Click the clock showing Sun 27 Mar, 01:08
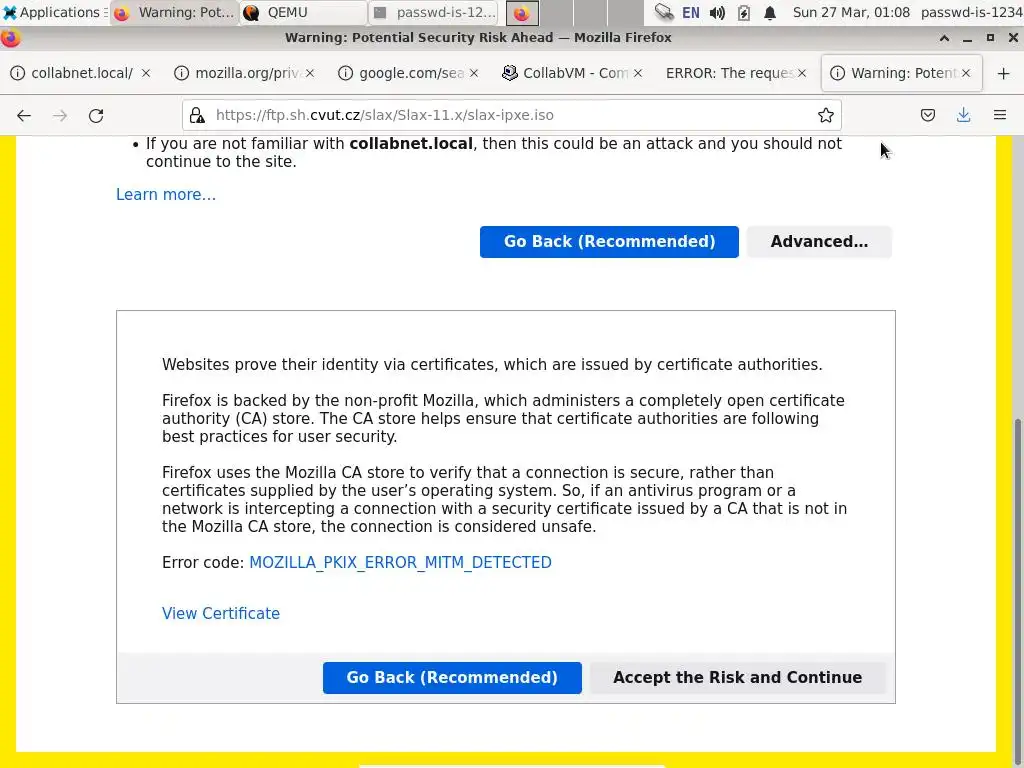 (x=851, y=12)
